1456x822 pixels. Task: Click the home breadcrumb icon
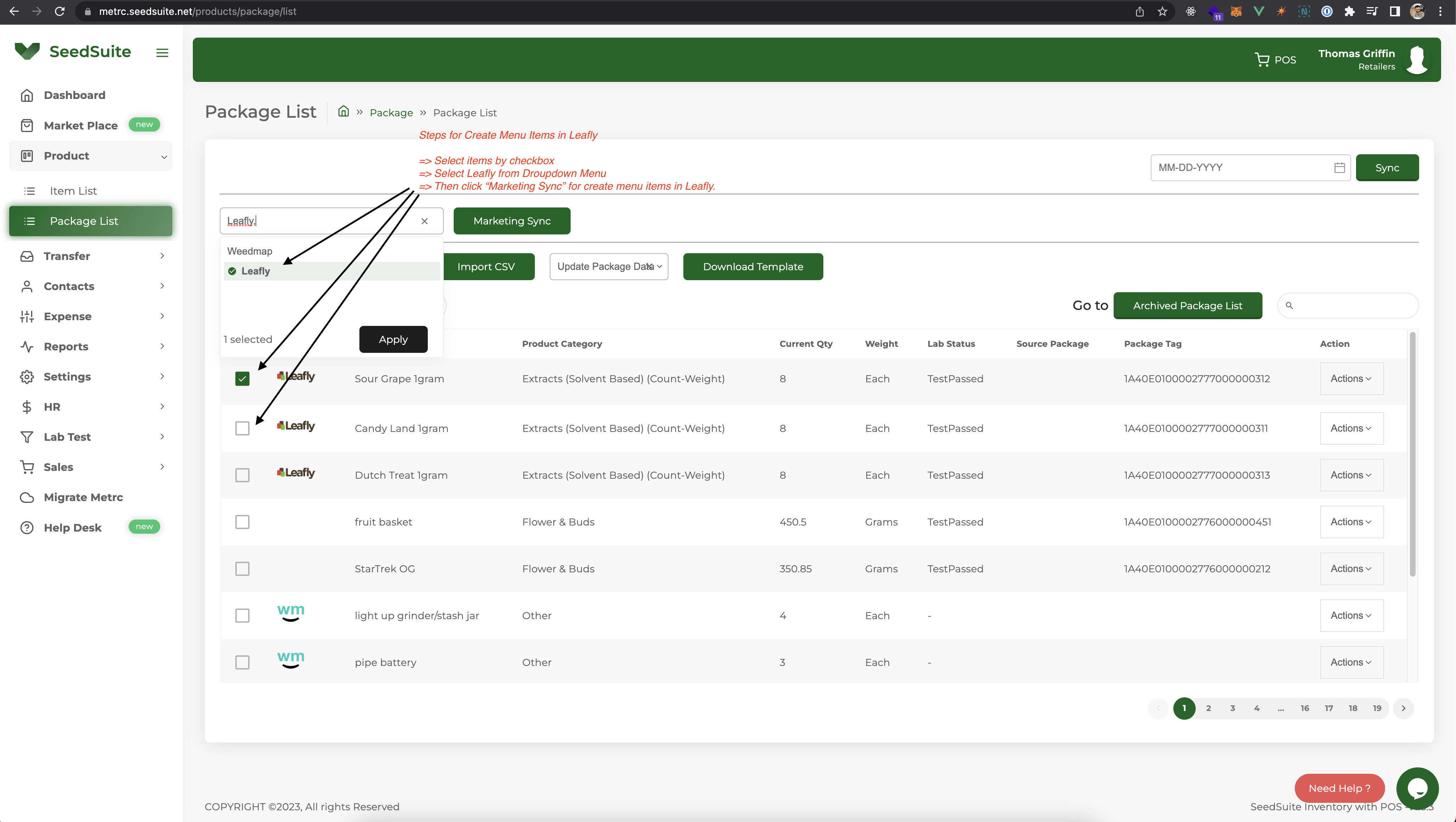[x=343, y=111]
